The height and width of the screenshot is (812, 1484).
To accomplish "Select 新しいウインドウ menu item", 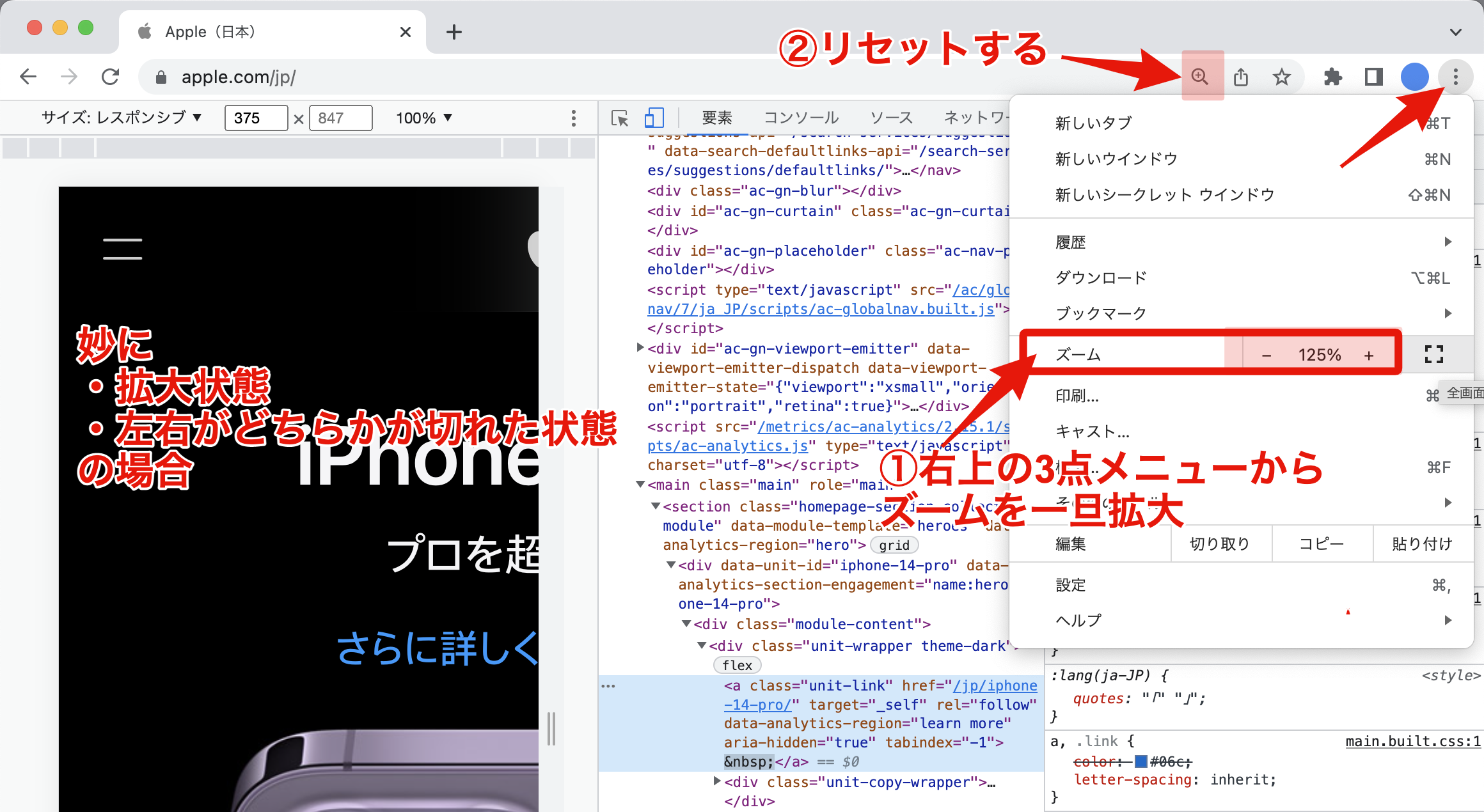I will [1241, 159].
